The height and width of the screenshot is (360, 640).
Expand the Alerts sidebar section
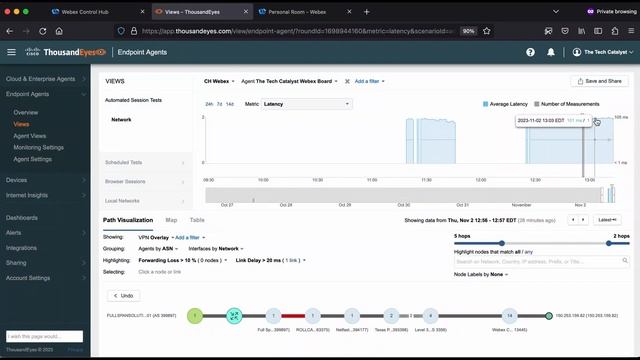tap(46, 233)
